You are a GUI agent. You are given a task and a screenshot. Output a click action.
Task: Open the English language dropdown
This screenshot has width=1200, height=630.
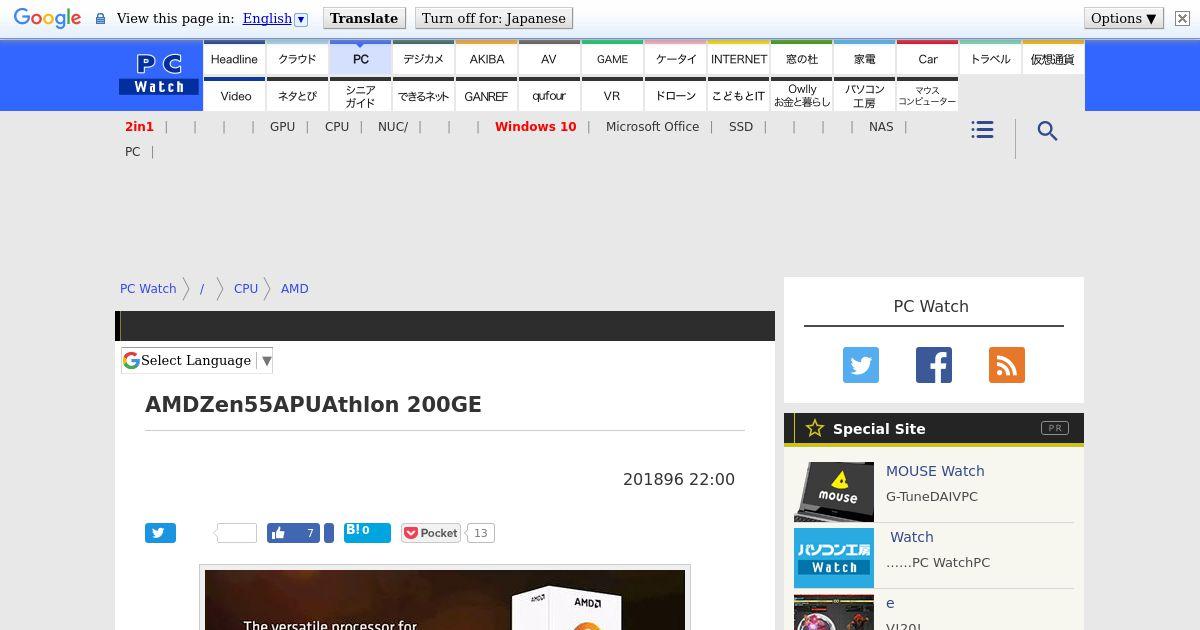coord(275,18)
